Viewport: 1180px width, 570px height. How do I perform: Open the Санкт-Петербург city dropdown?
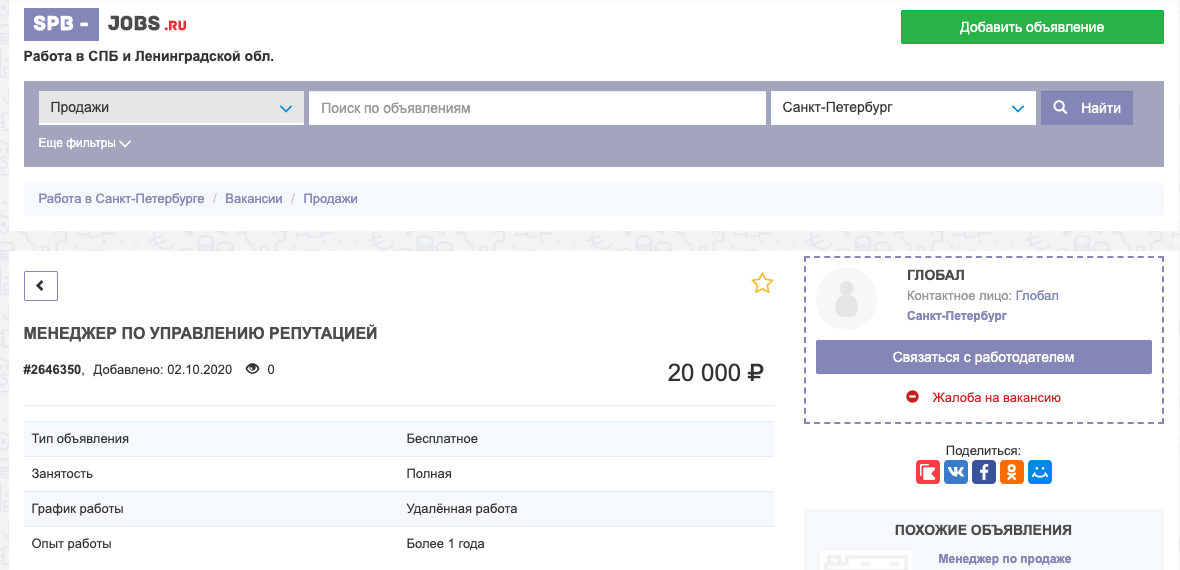(x=903, y=108)
